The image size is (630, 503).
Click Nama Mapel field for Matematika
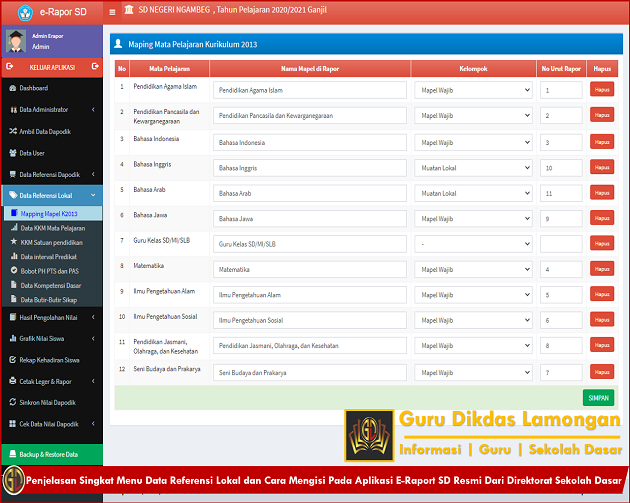[310, 269]
